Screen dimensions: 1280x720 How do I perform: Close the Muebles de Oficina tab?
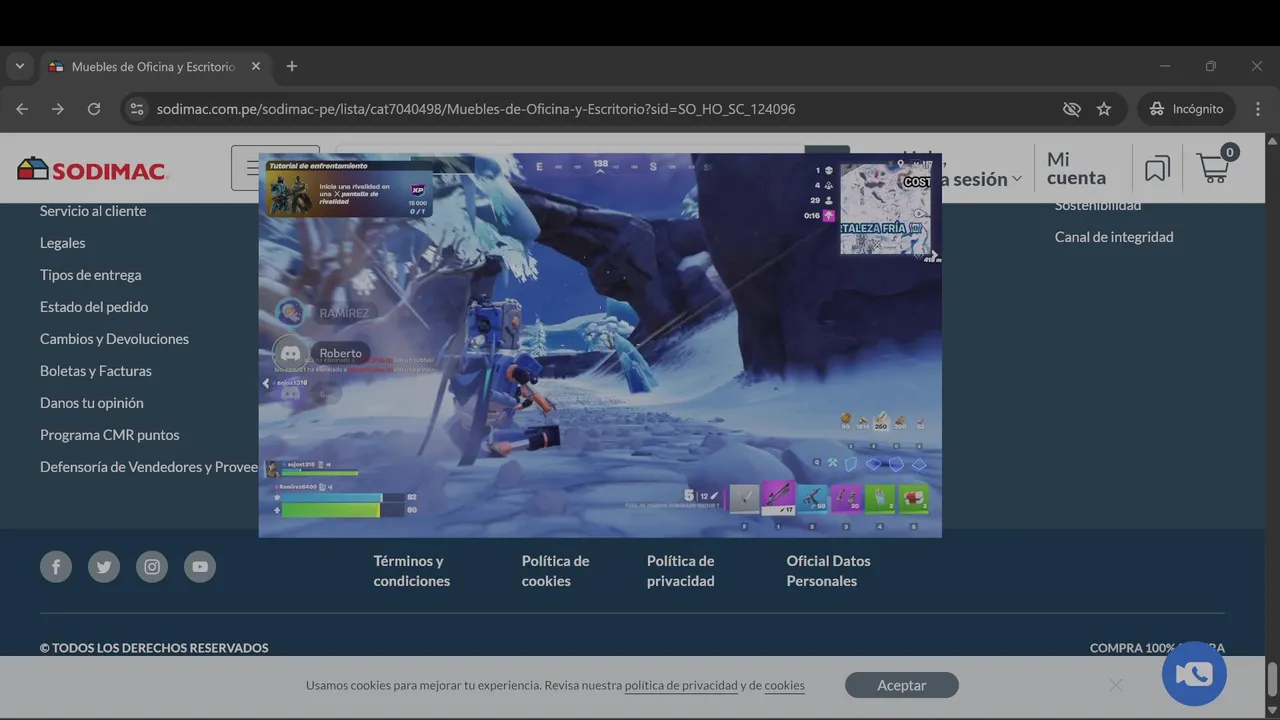[x=256, y=66]
